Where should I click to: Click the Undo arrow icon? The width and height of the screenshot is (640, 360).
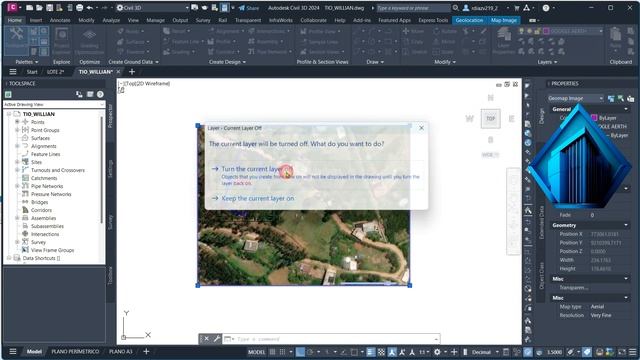click(89, 8)
